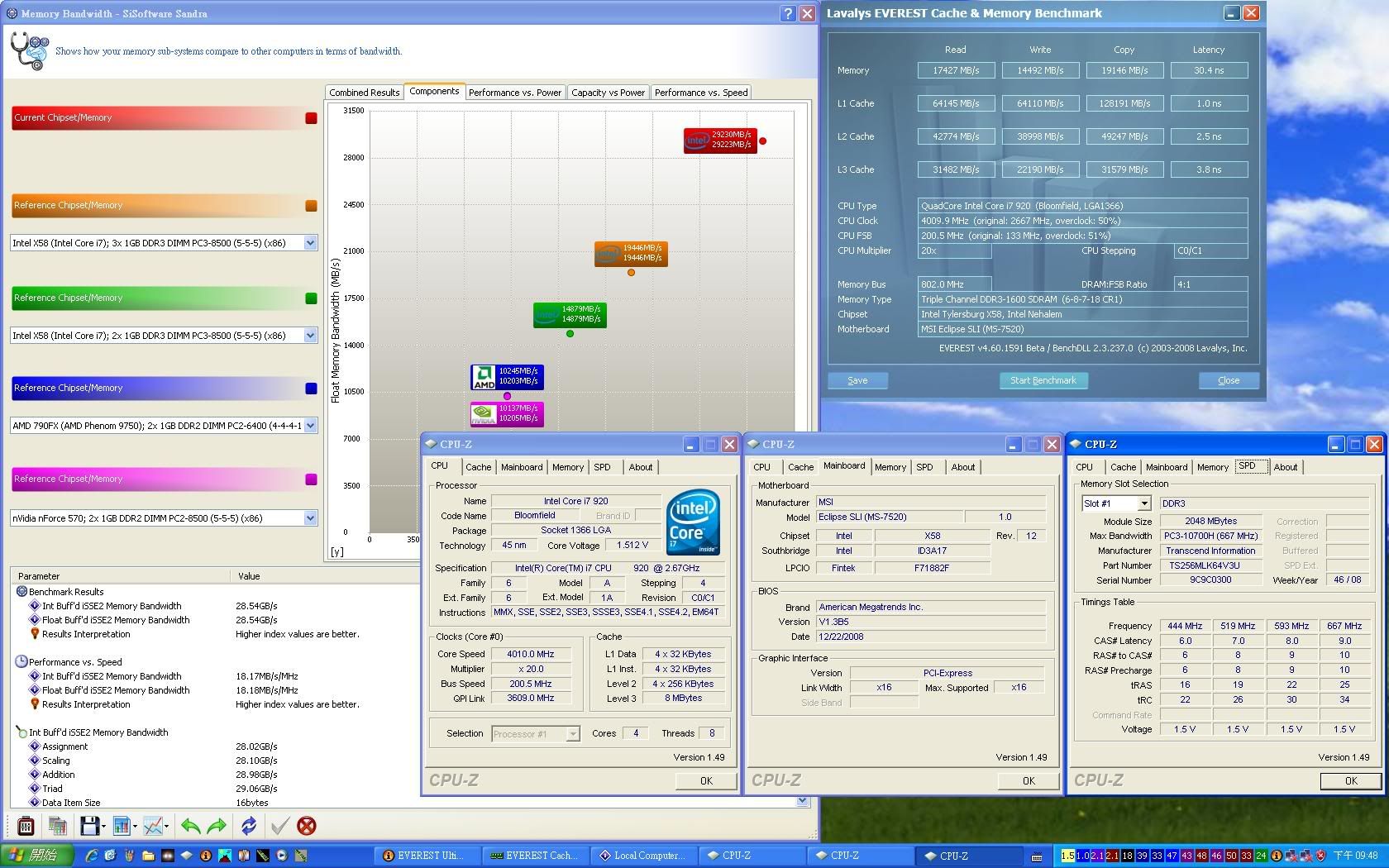The height and width of the screenshot is (868, 1389).
Task: Click the red cancel circle icon
Action: [306, 825]
